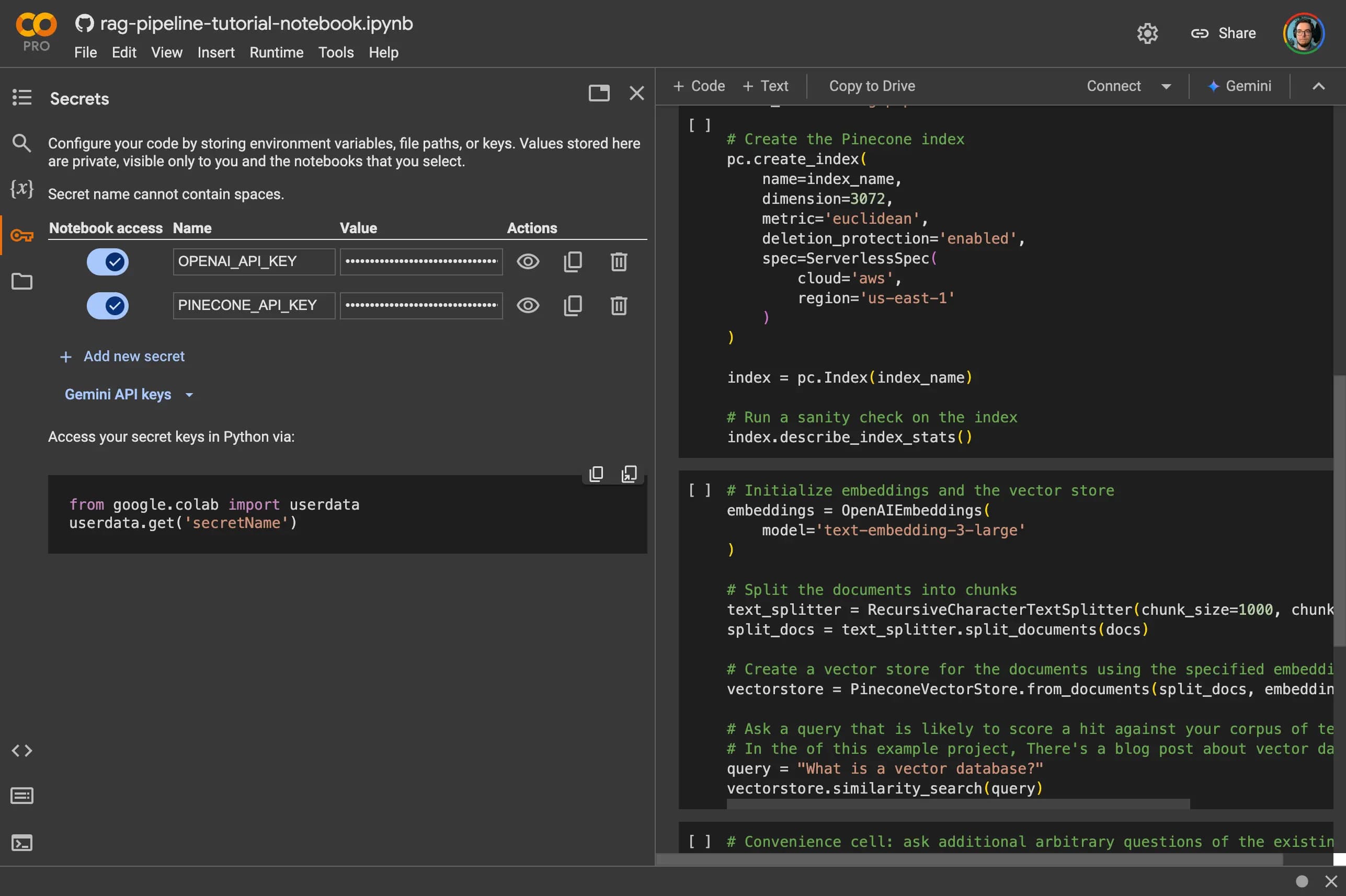Insert the userdata snippet into the notebook
This screenshot has width=1346, height=896.
(629, 474)
